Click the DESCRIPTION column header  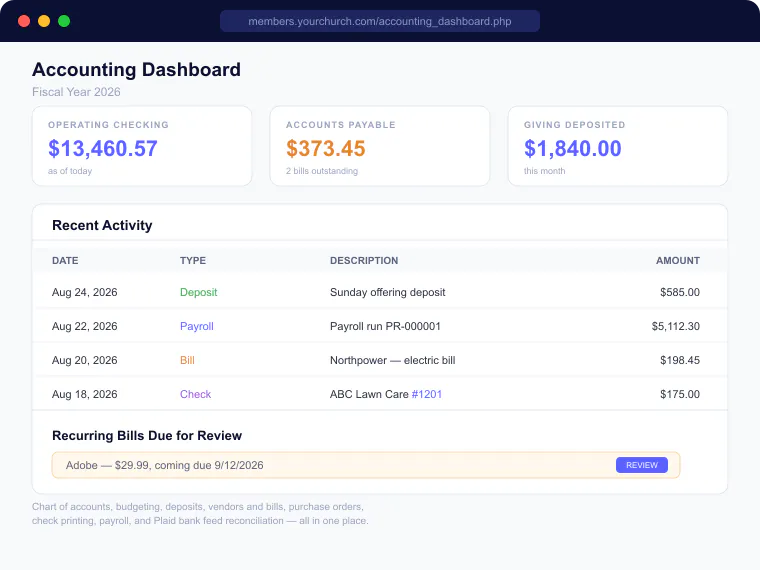pyautogui.click(x=364, y=260)
